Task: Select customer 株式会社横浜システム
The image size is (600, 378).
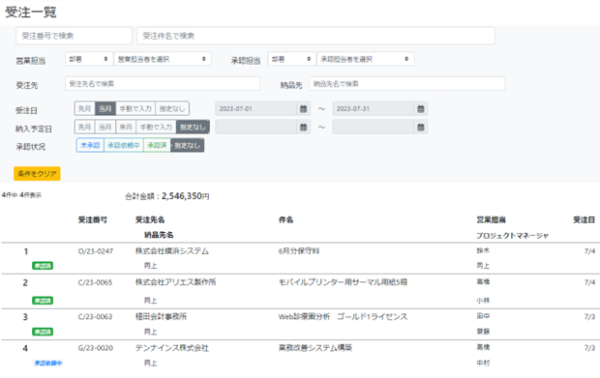Action: click(172, 251)
